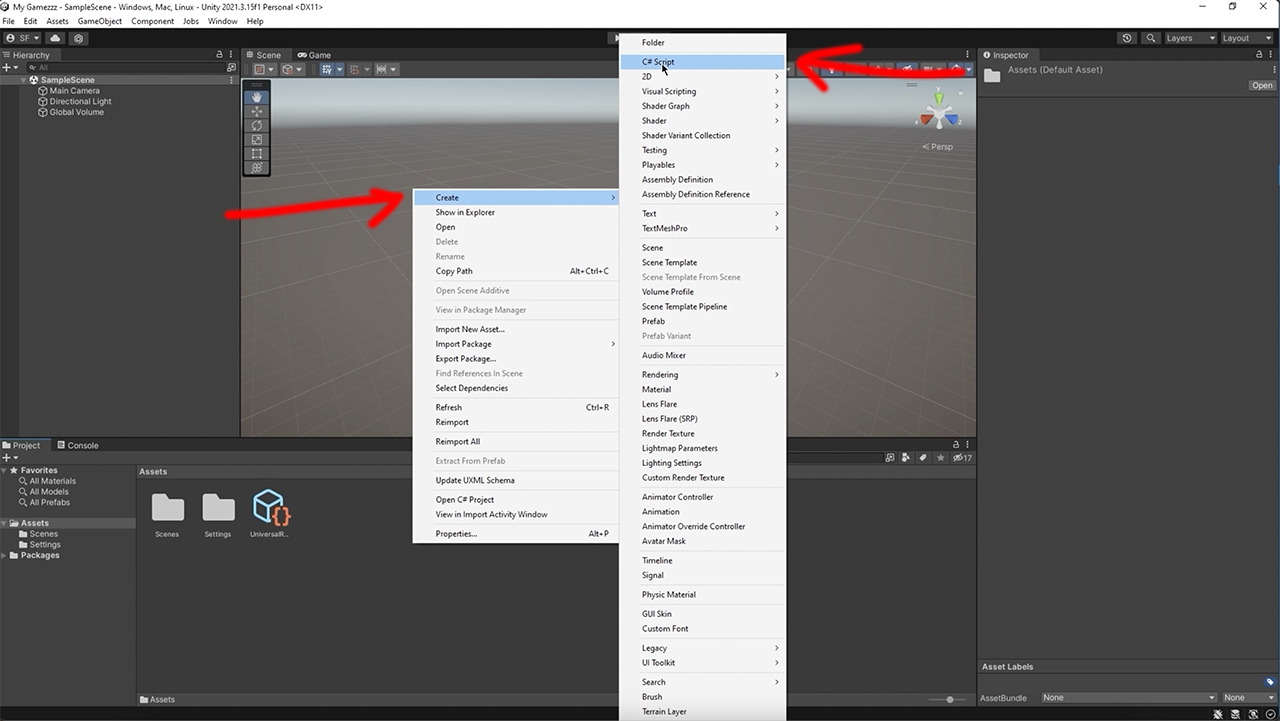Open SampleScene's three-dot options menu
The height and width of the screenshot is (721, 1280).
[232, 80]
